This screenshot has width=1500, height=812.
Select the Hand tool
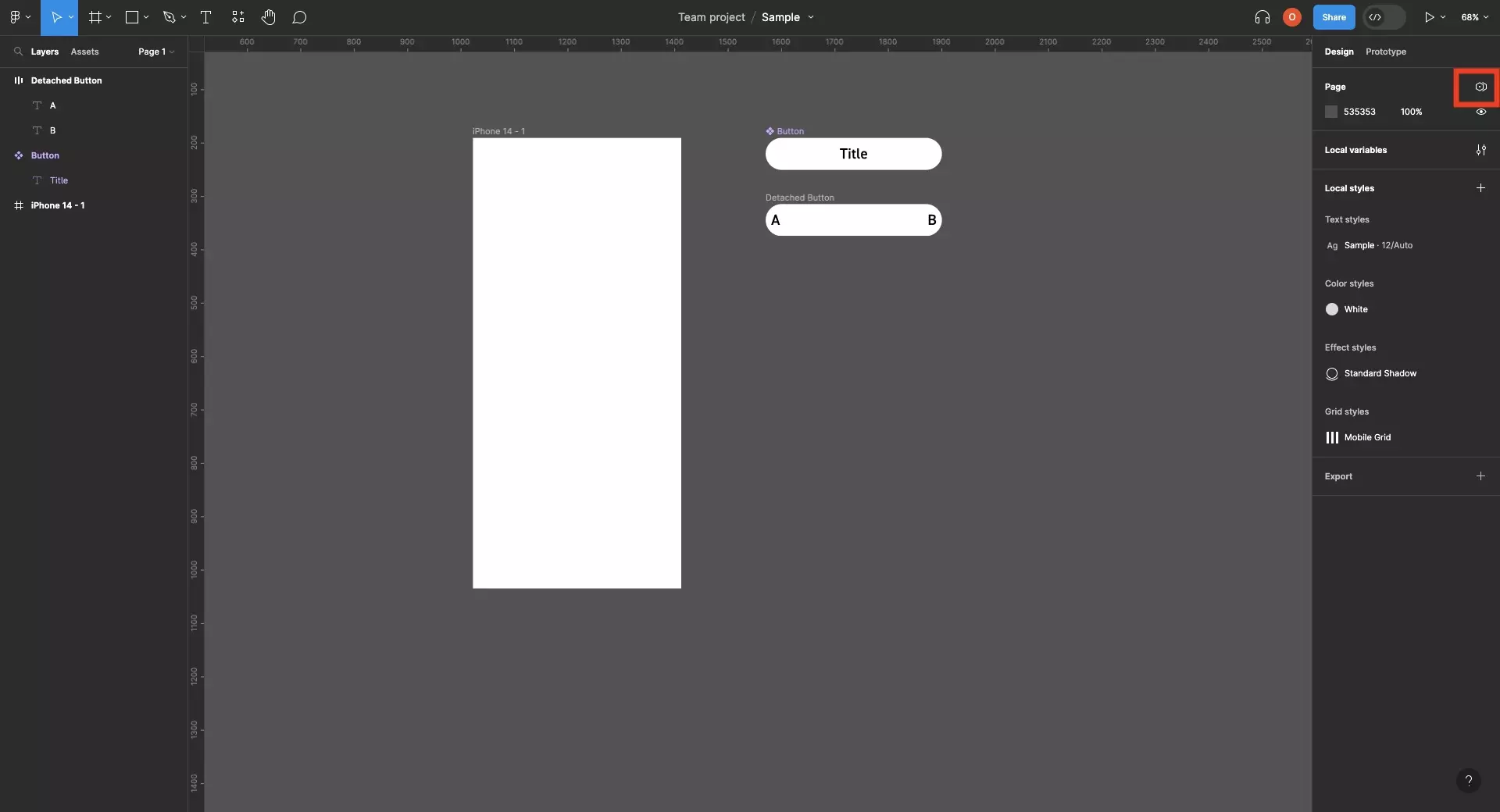(269, 17)
